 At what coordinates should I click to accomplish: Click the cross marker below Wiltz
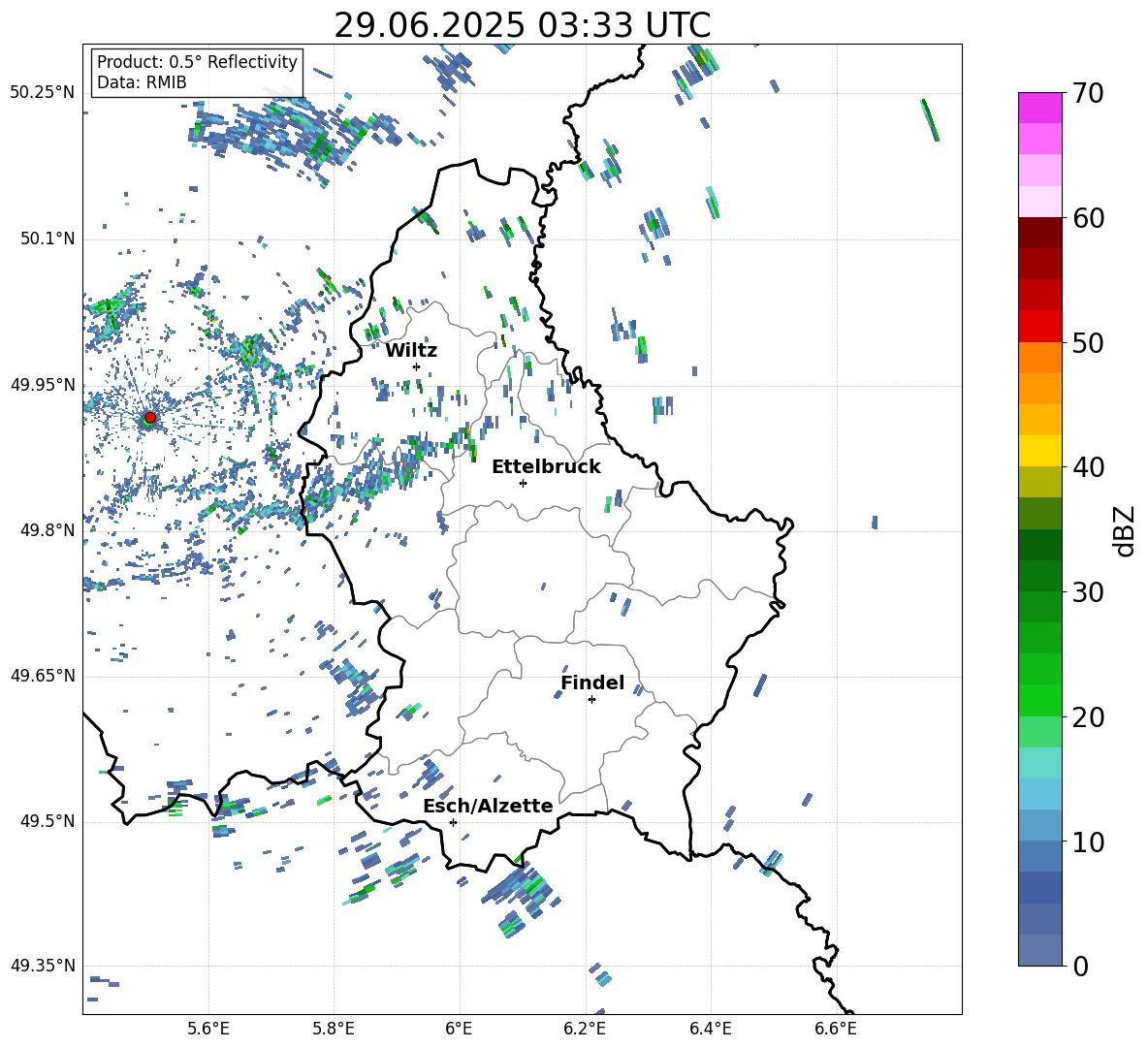point(417,366)
